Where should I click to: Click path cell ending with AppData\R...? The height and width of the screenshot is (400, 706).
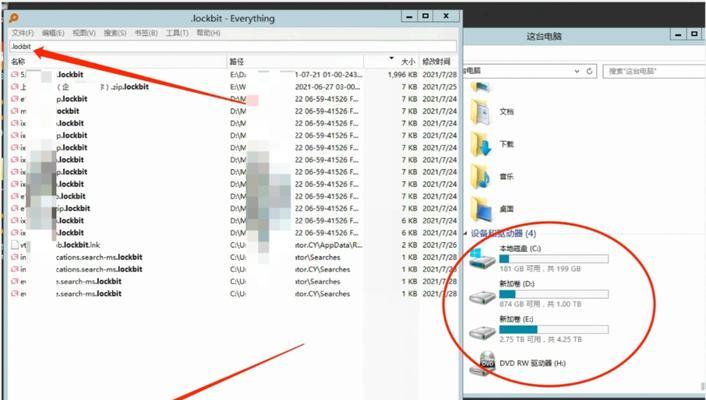coord(296,245)
